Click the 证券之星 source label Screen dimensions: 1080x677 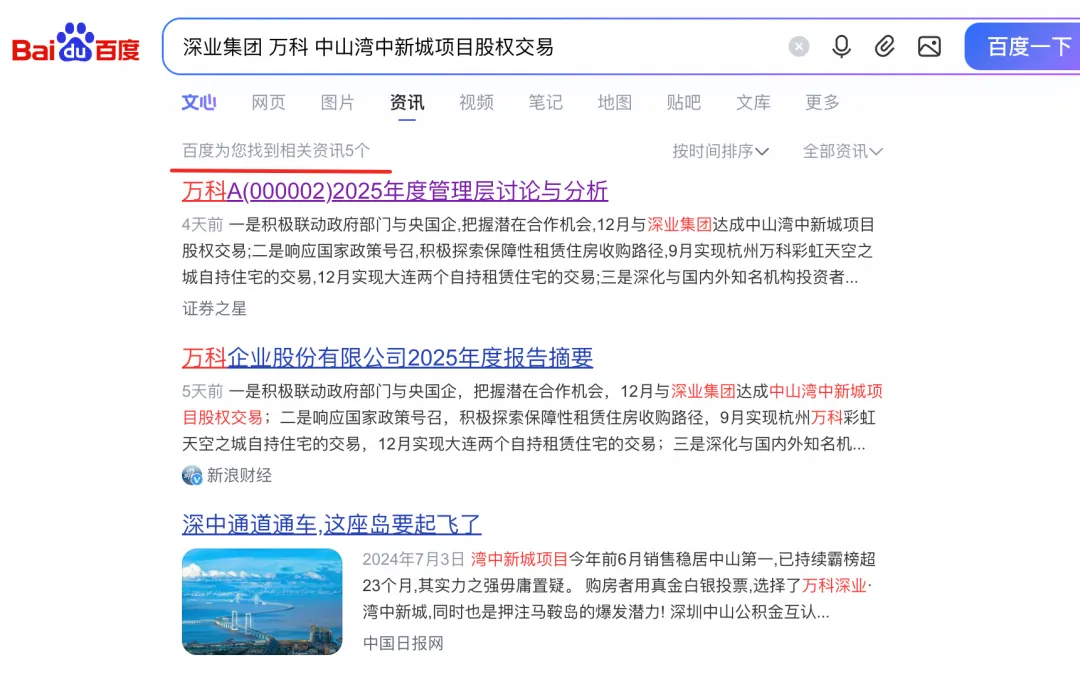(x=214, y=309)
